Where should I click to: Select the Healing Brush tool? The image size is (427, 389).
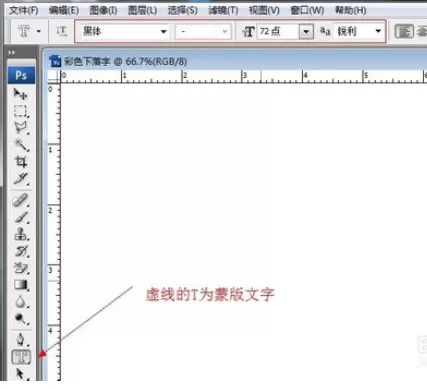[x=21, y=200]
